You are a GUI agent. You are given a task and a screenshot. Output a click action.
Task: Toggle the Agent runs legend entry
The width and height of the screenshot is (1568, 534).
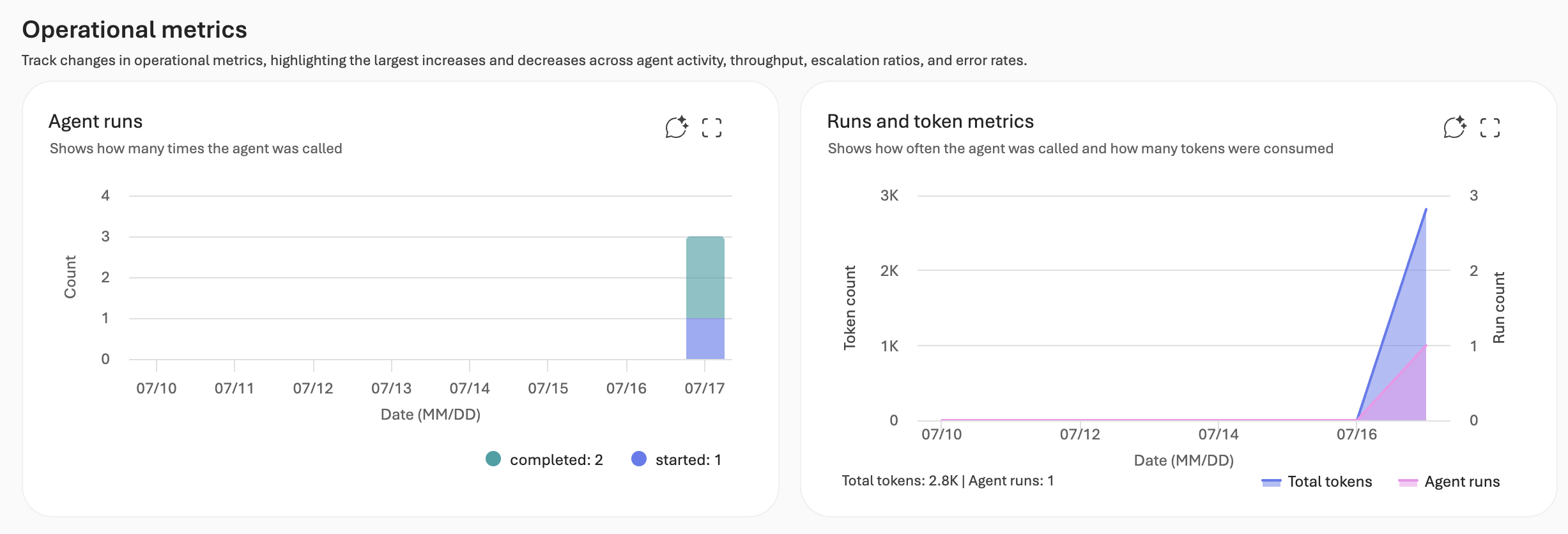pyautogui.click(x=1449, y=482)
